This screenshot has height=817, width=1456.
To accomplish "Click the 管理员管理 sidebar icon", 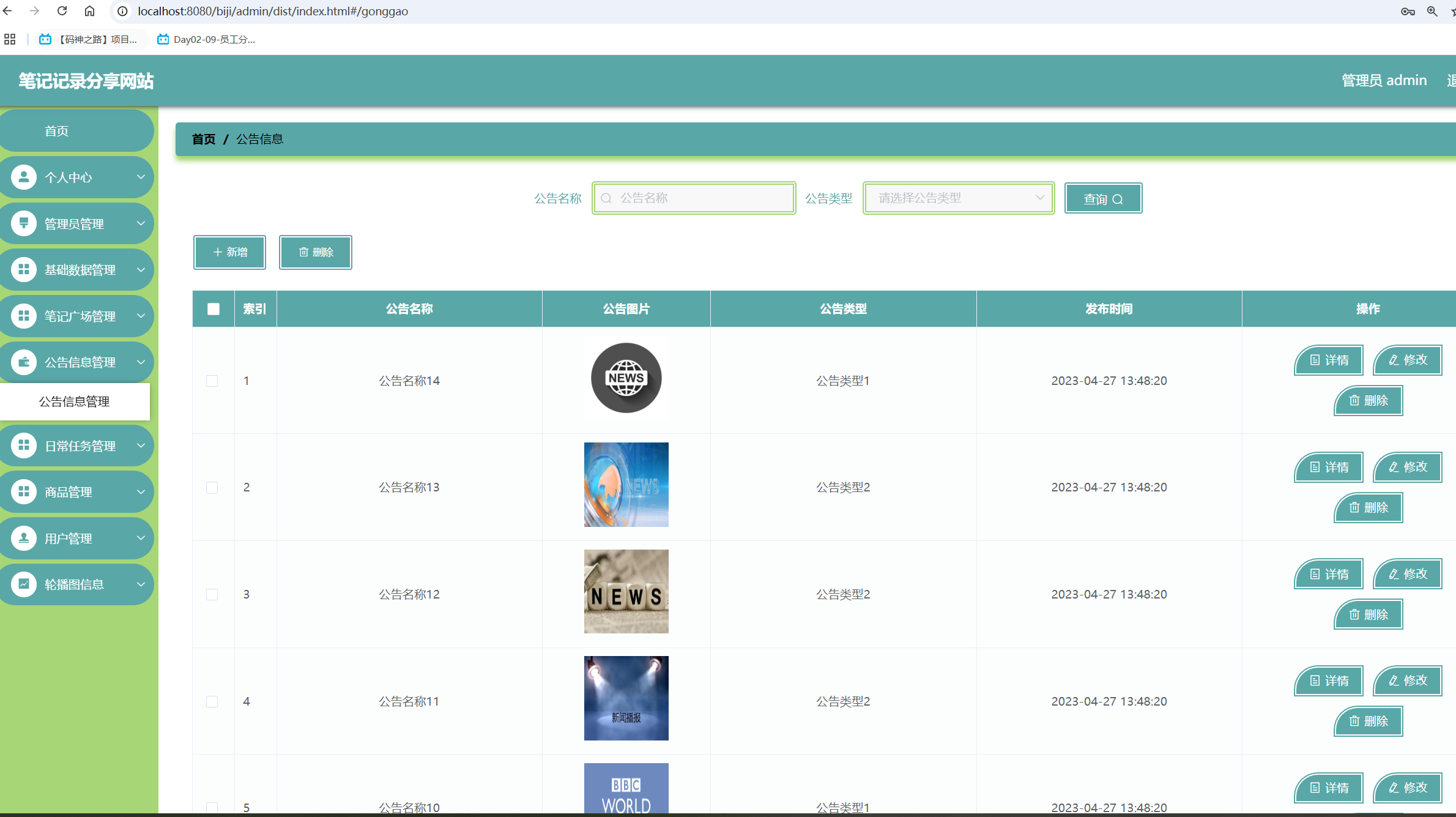I will coord(24,223).
